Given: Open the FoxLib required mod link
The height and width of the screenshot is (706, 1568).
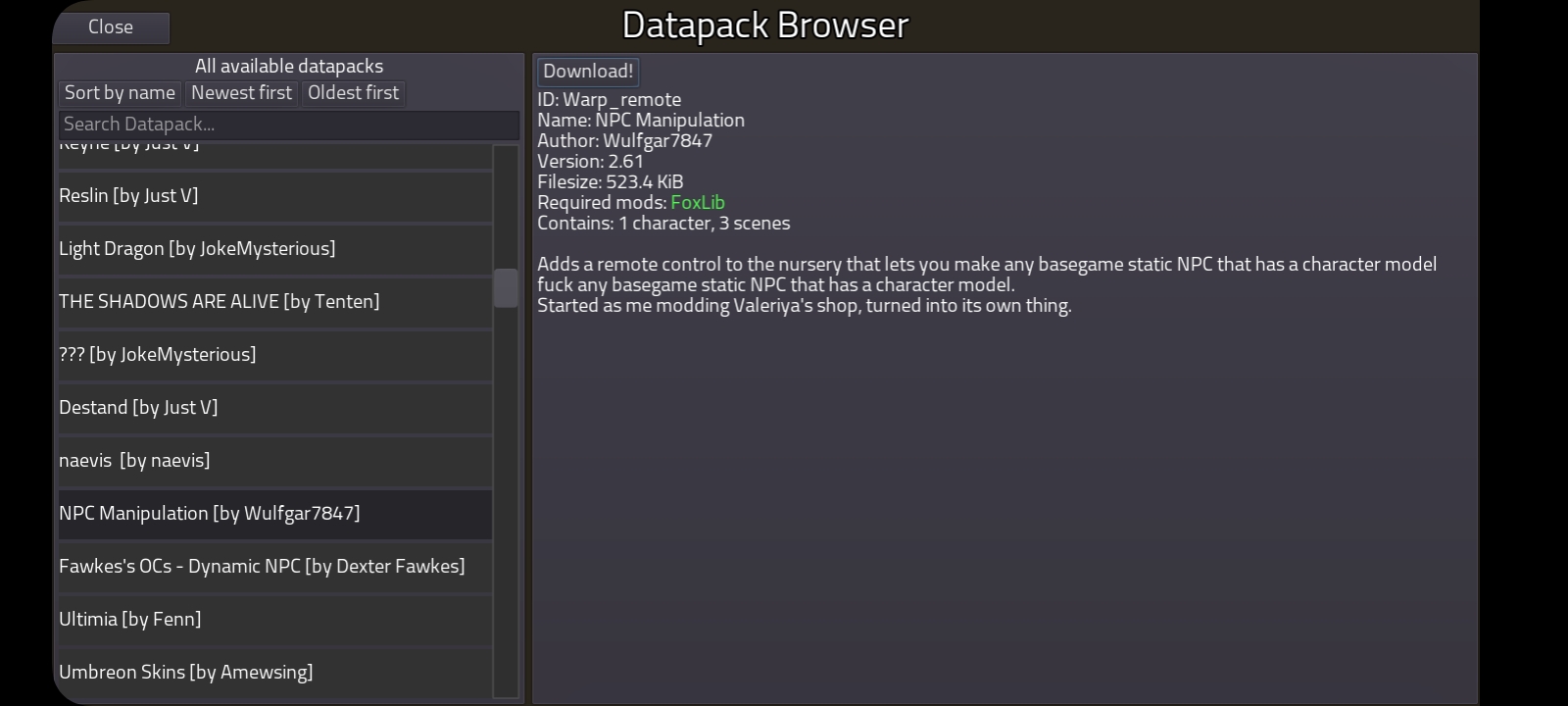Looking at the screenshot, I should [x=698, y=203].
